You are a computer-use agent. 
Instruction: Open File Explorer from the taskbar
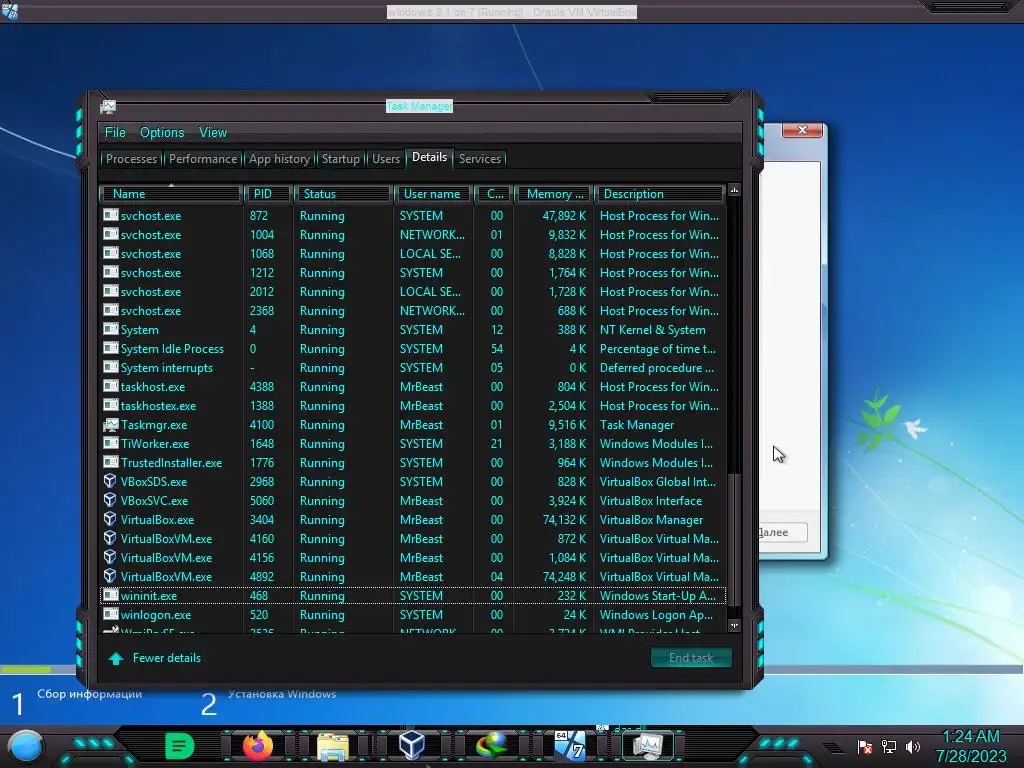click(332, 746)
